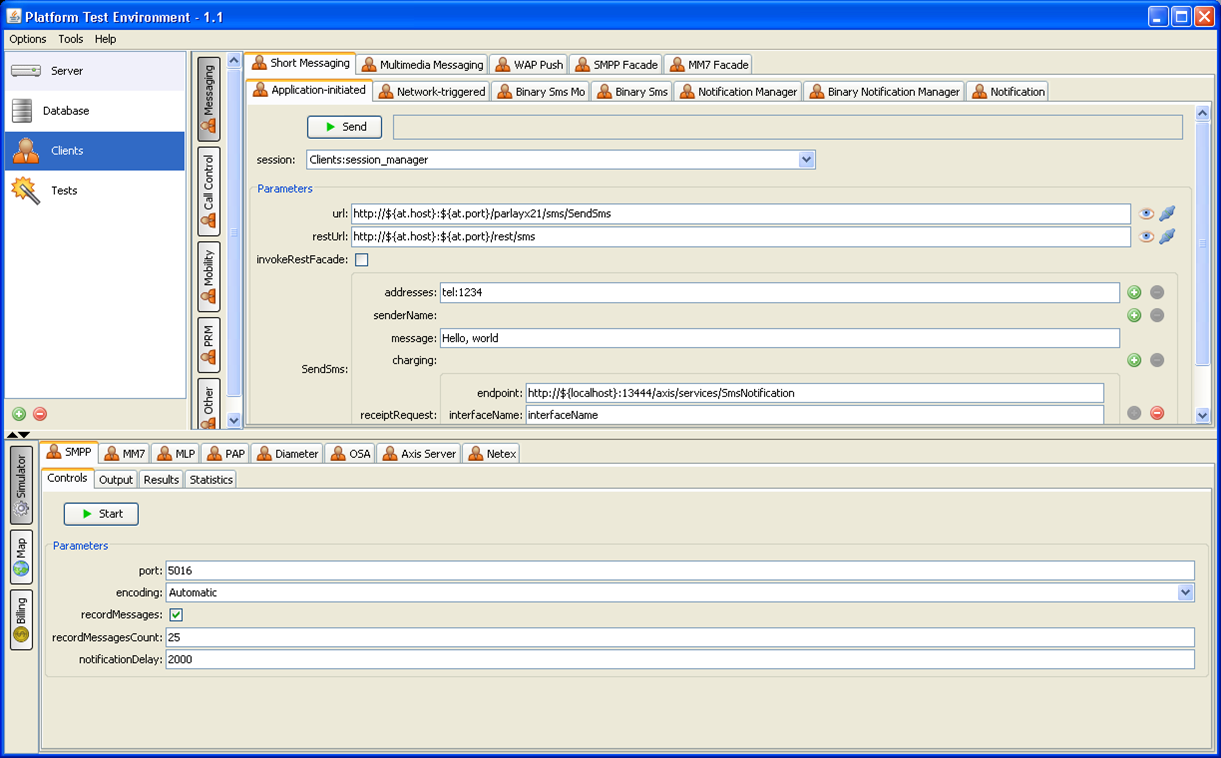Open the Help menu
Image resolution: width=1221 pixels, height=758 pixels.
(x=106, y=39)
